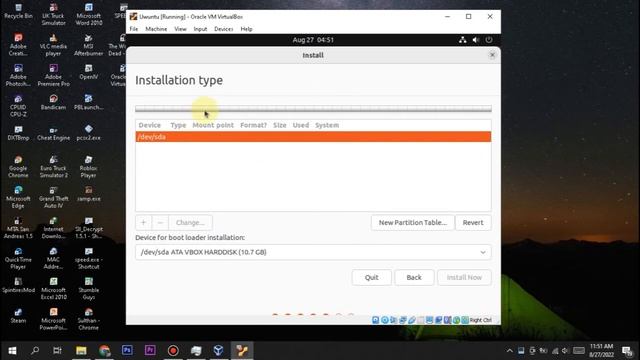Image resolution: width=640 pixels, height=360 pixels.
Task: Open pcsx2.exe desktop shortcut
Action: [x=89, y=133]
